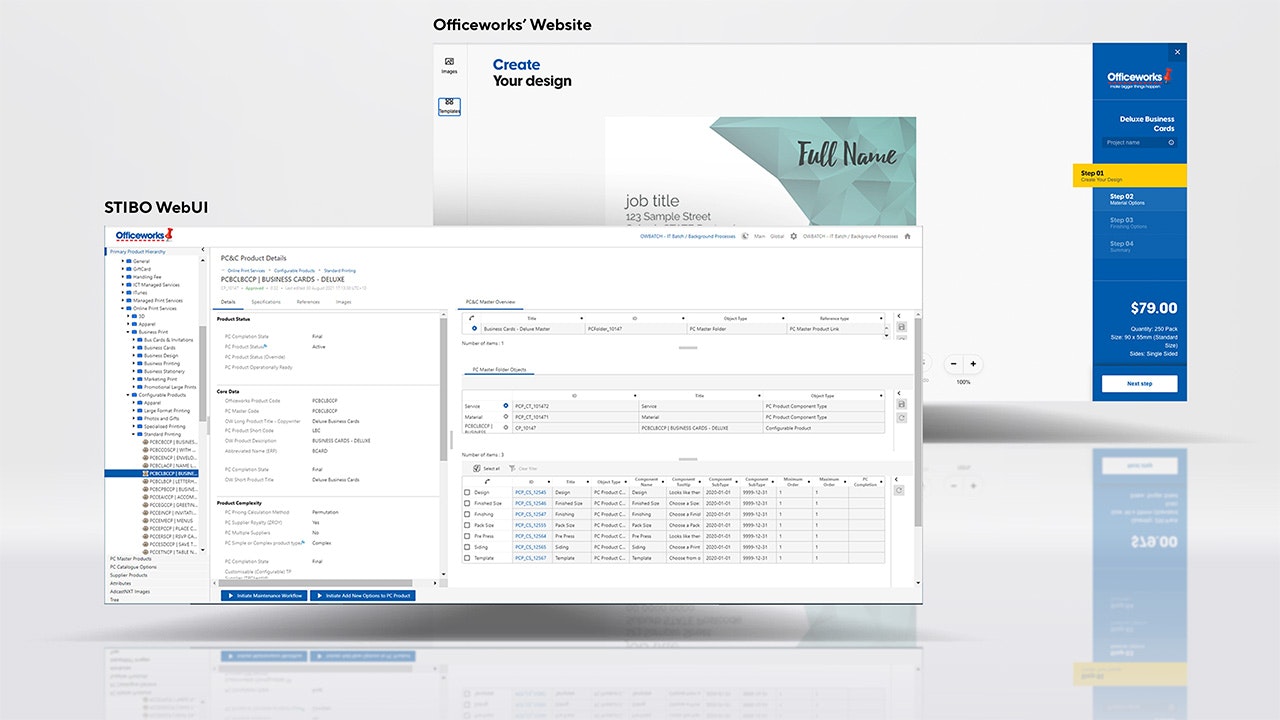This screenshot has width=1280, height=720.
Task: Open Templates panel on Officeworks website
Action: pyautogui.click(x=449, y=106)
